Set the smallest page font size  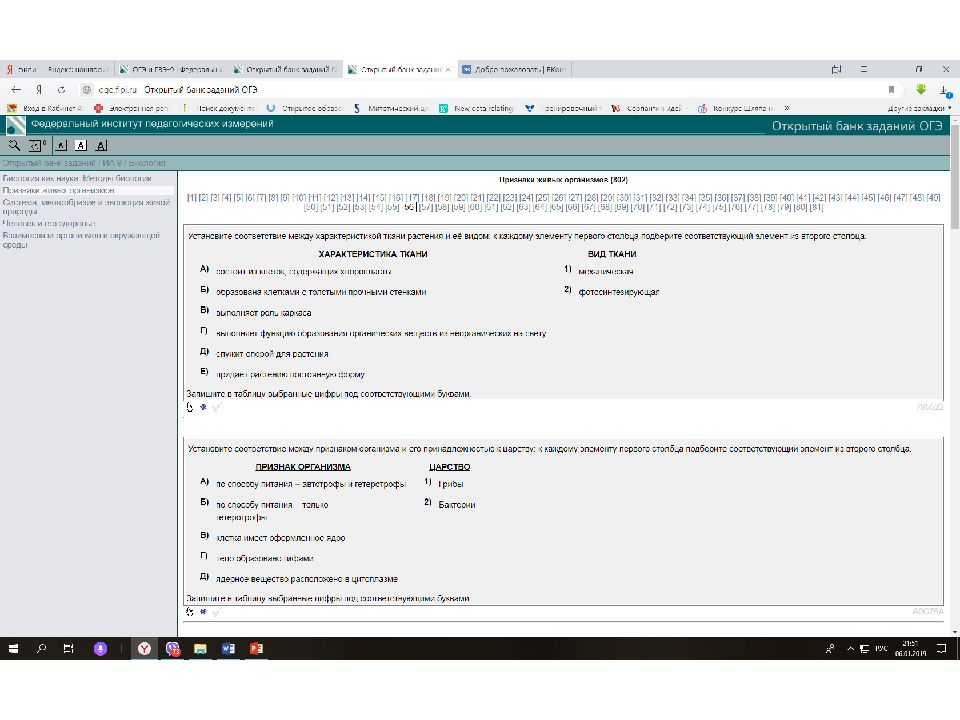point(61,145)
